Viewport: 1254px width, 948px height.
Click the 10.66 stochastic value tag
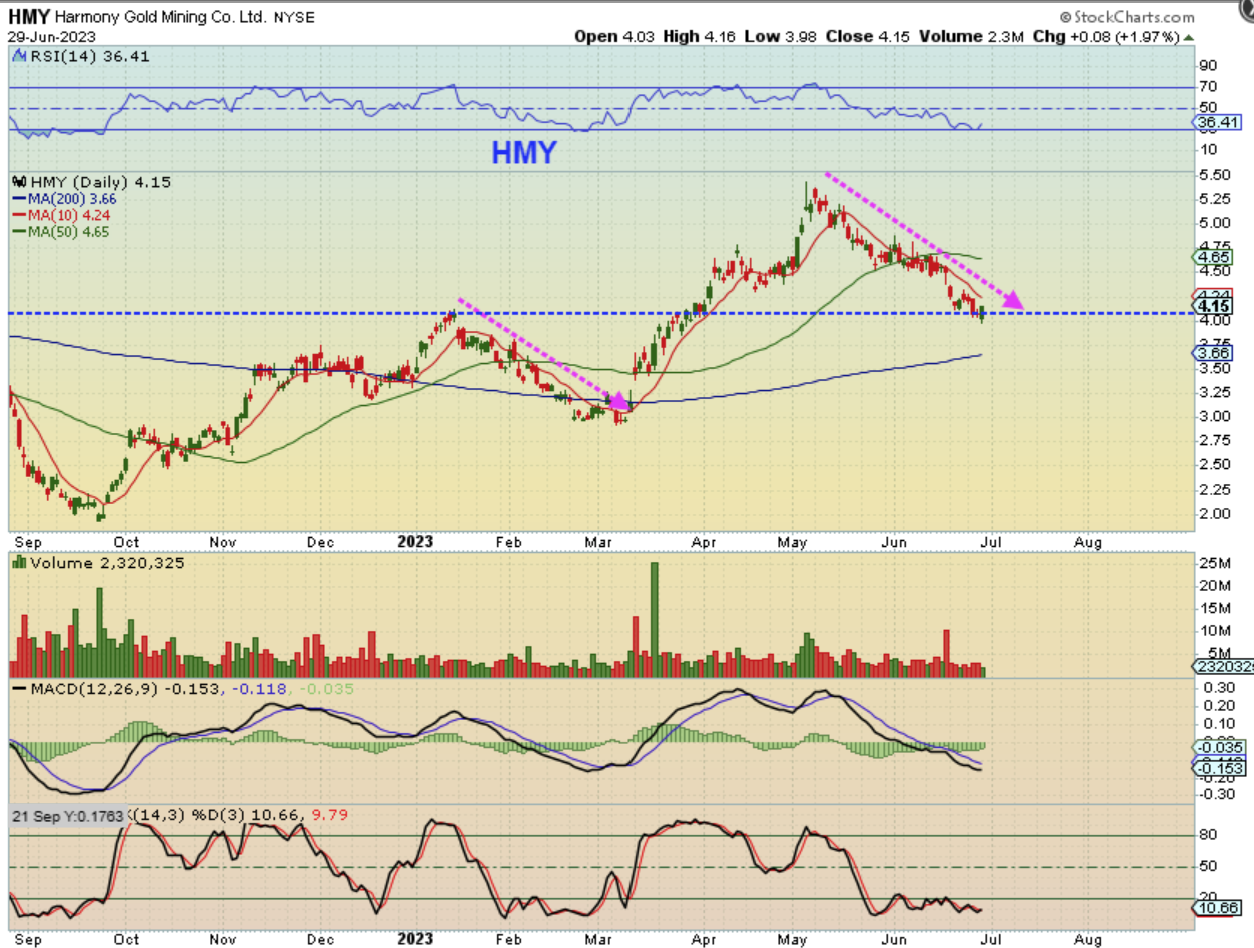tap(1219, 907)
